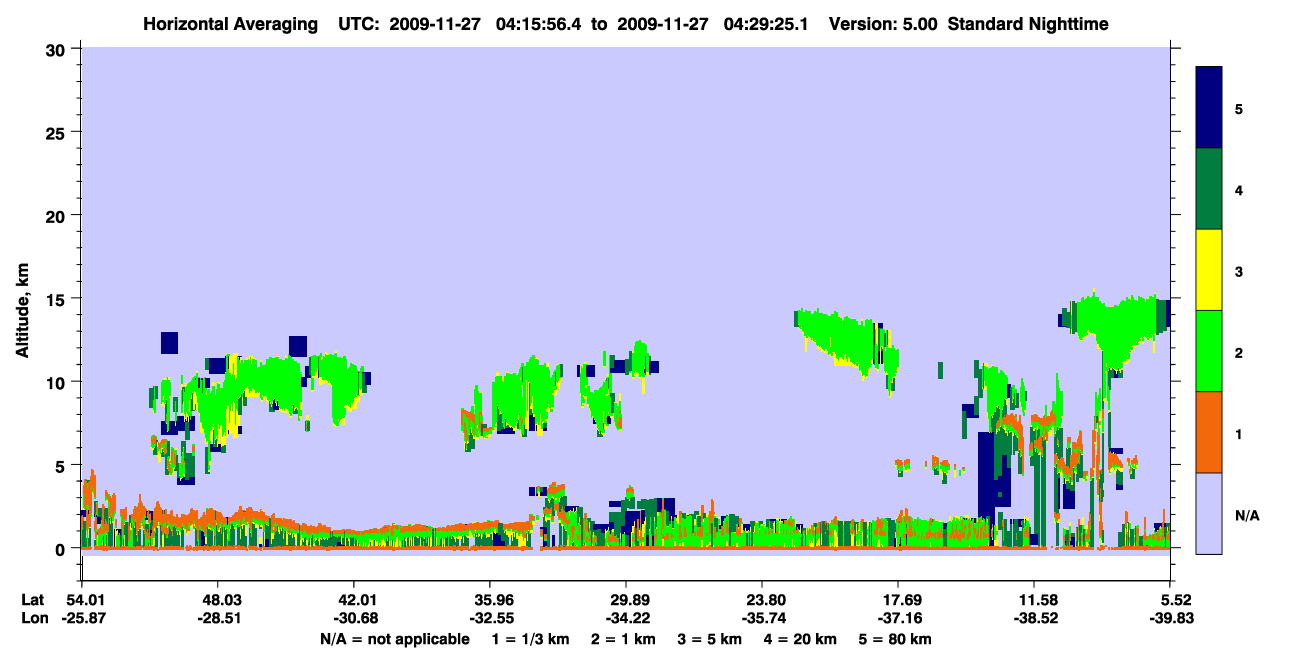1300x667 pixels.
Task: Click longitude value -39.83
Action: click(1170, 618)
